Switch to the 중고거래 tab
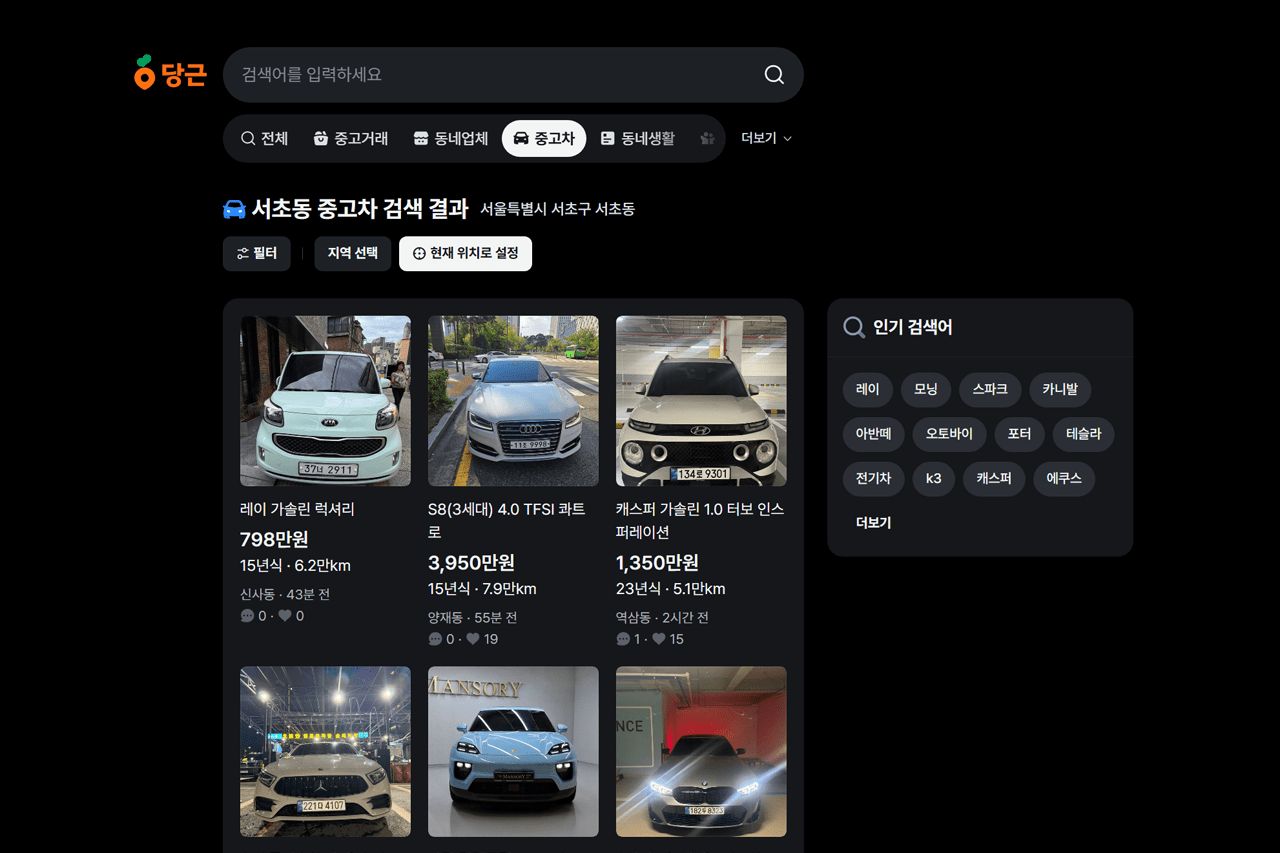Viewport: 1280px width, 853px height. [350, 139]
